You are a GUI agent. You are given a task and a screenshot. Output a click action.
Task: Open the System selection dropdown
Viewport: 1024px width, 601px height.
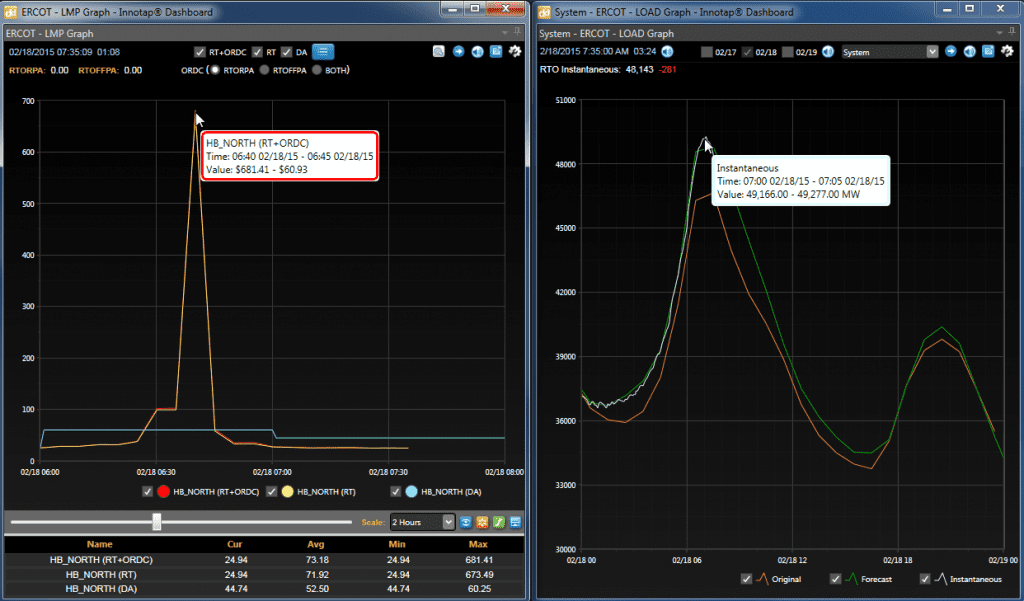pyautogui.click(x=889, y=52)
